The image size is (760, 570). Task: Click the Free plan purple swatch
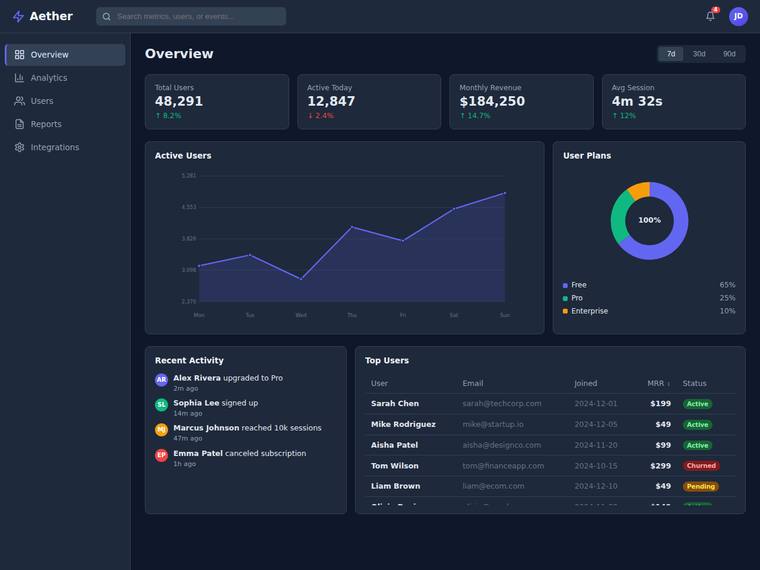pos(565,285)
